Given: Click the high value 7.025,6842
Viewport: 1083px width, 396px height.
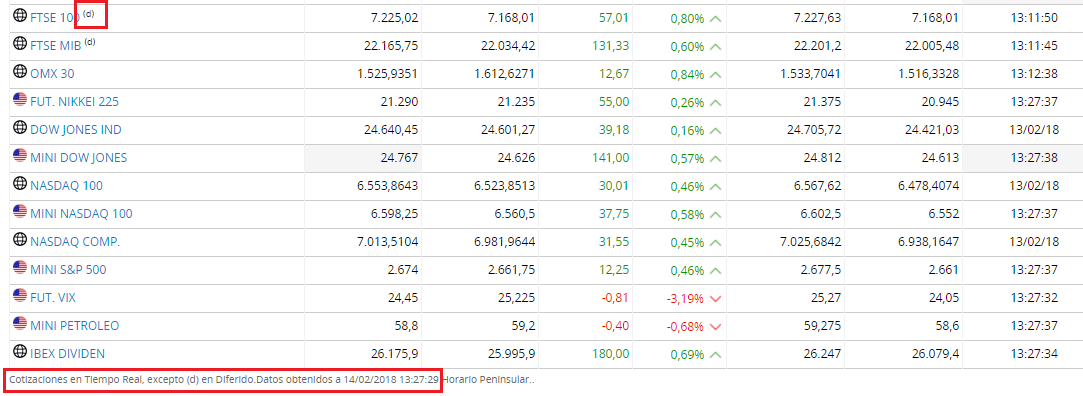Looking at the screenshot, I should [x=810, y=242].
